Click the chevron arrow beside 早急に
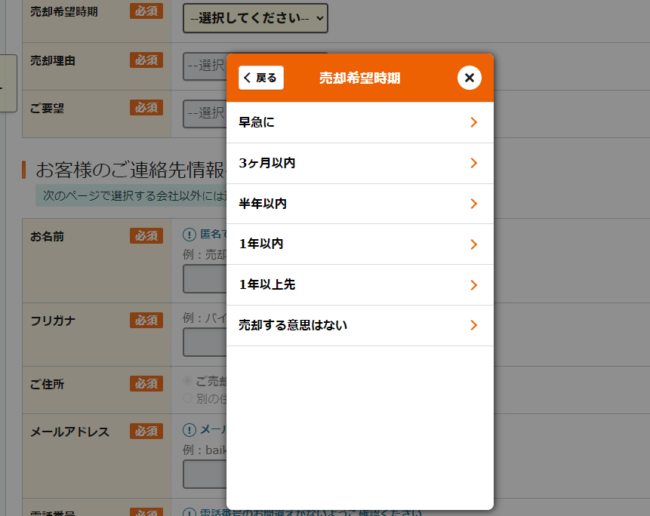 [x=474, y=122]
